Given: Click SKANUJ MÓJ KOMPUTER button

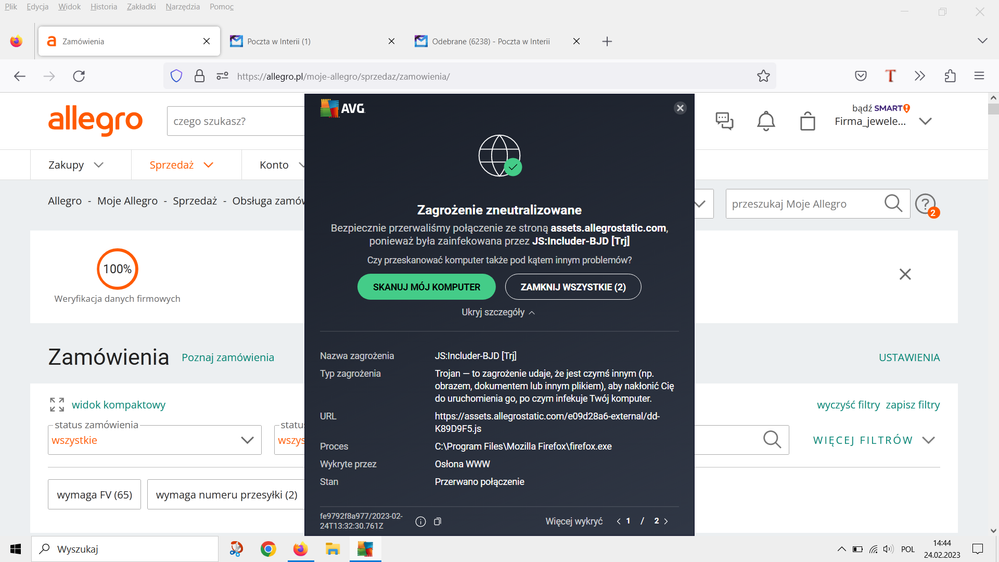Looking at the screenshot, I should 426,287.
